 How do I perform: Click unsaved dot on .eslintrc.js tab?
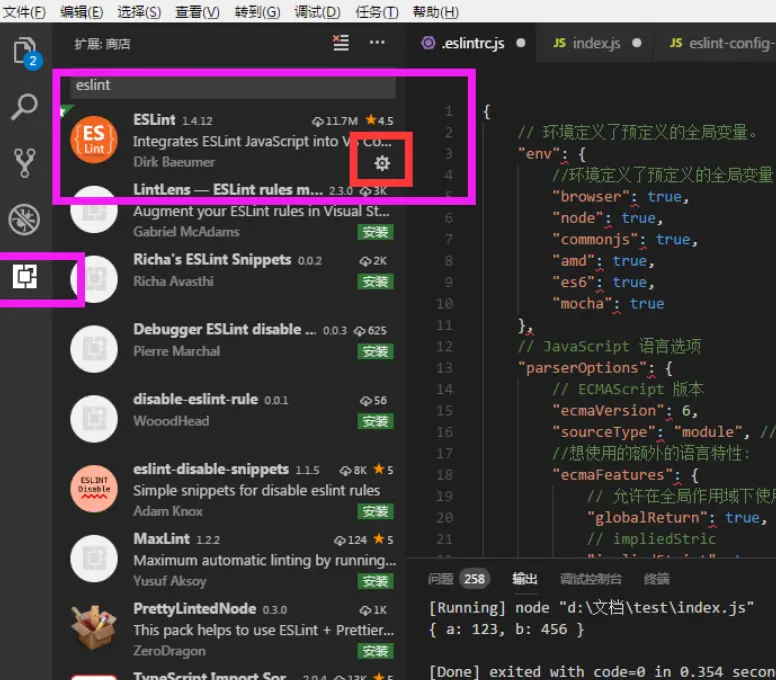(x=521, y=43)
